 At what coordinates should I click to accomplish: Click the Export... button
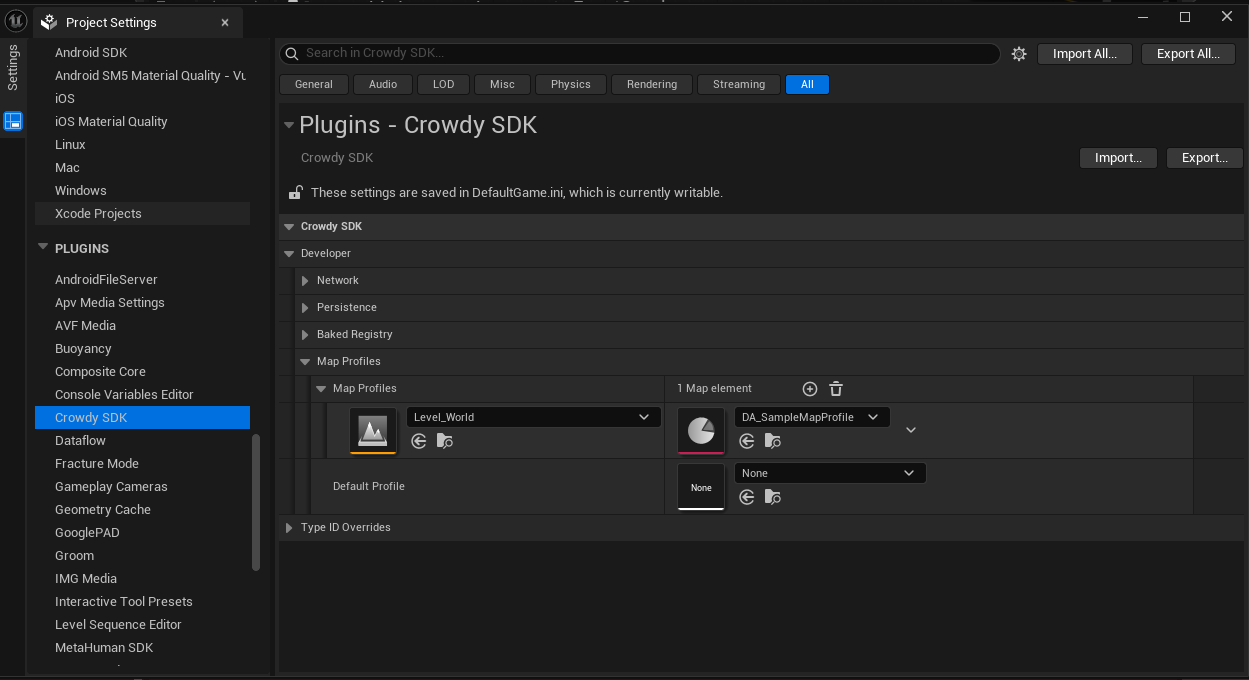click(x=1205, y=158)
